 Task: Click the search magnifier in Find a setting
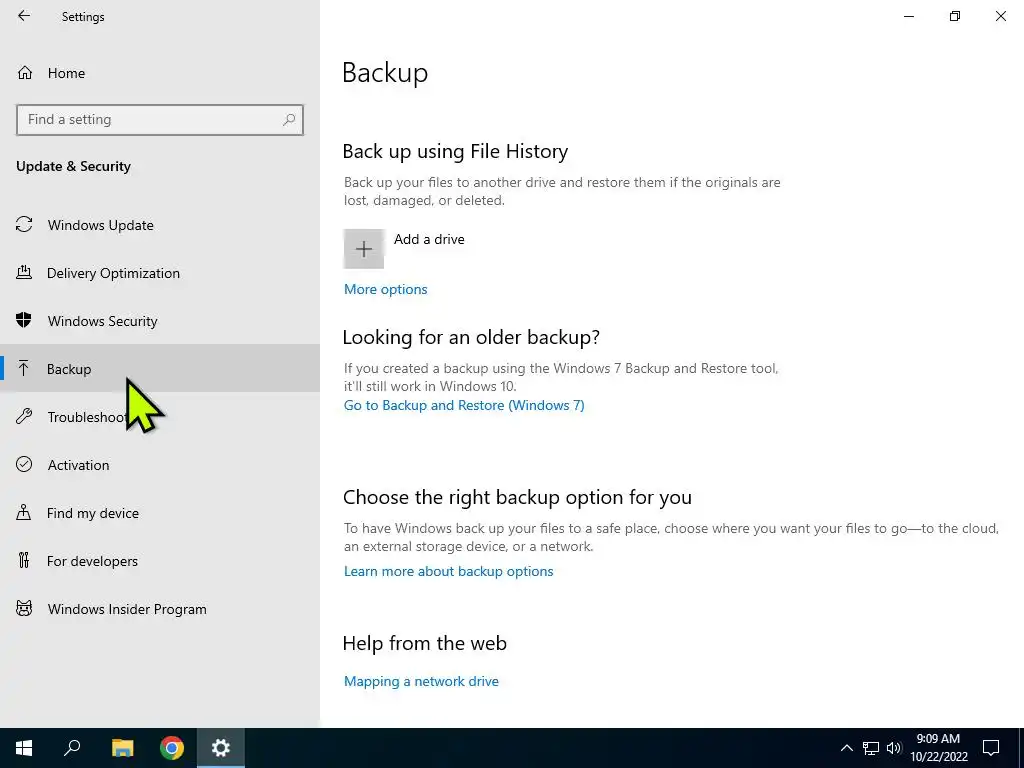click(x=289, y=120)
